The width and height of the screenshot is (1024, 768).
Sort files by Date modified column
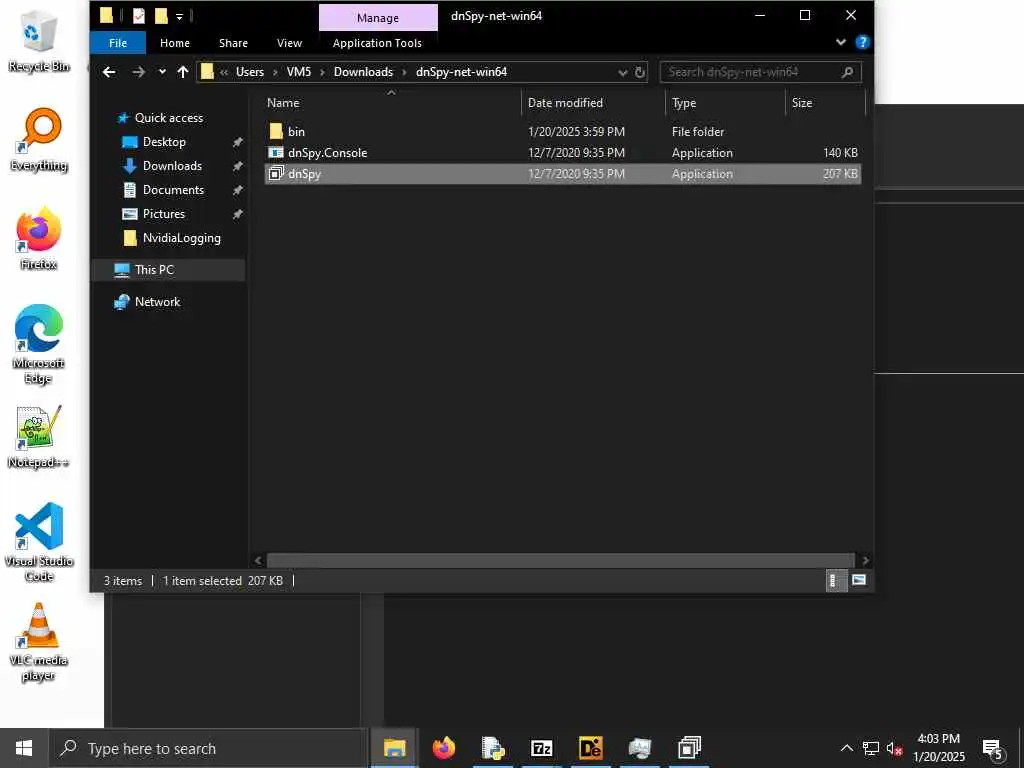tap(593, 103)
